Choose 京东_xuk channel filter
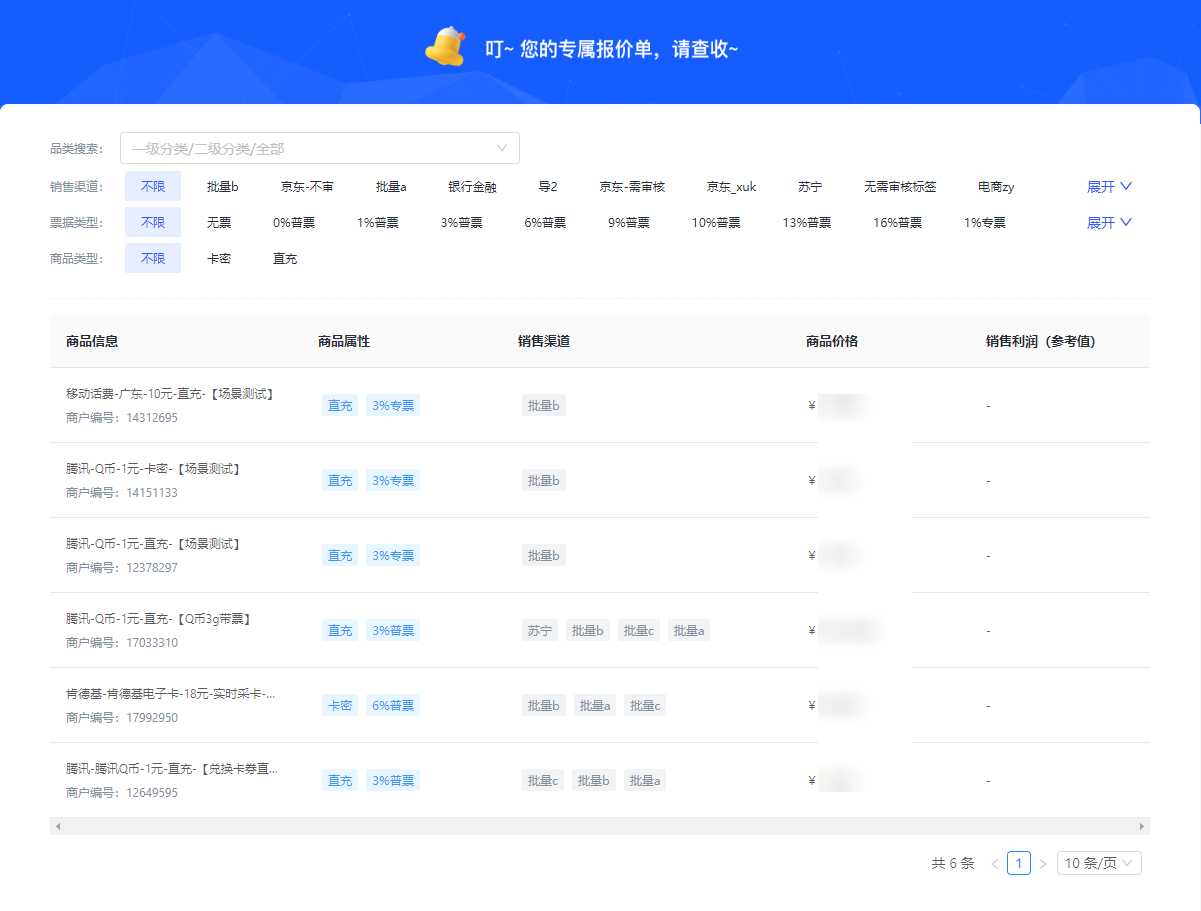1201x911 pixels. 731,187
